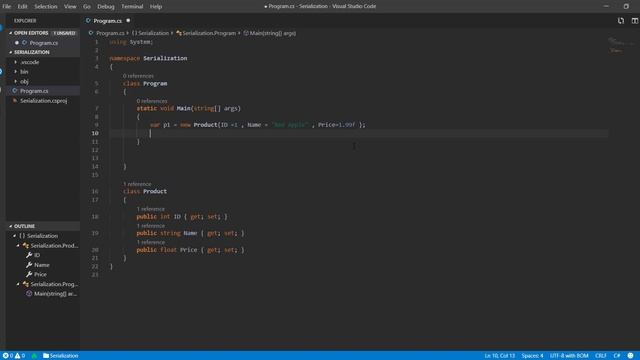Click '1 reference' above Name property

pyautogui.click(x=151, y=226)
